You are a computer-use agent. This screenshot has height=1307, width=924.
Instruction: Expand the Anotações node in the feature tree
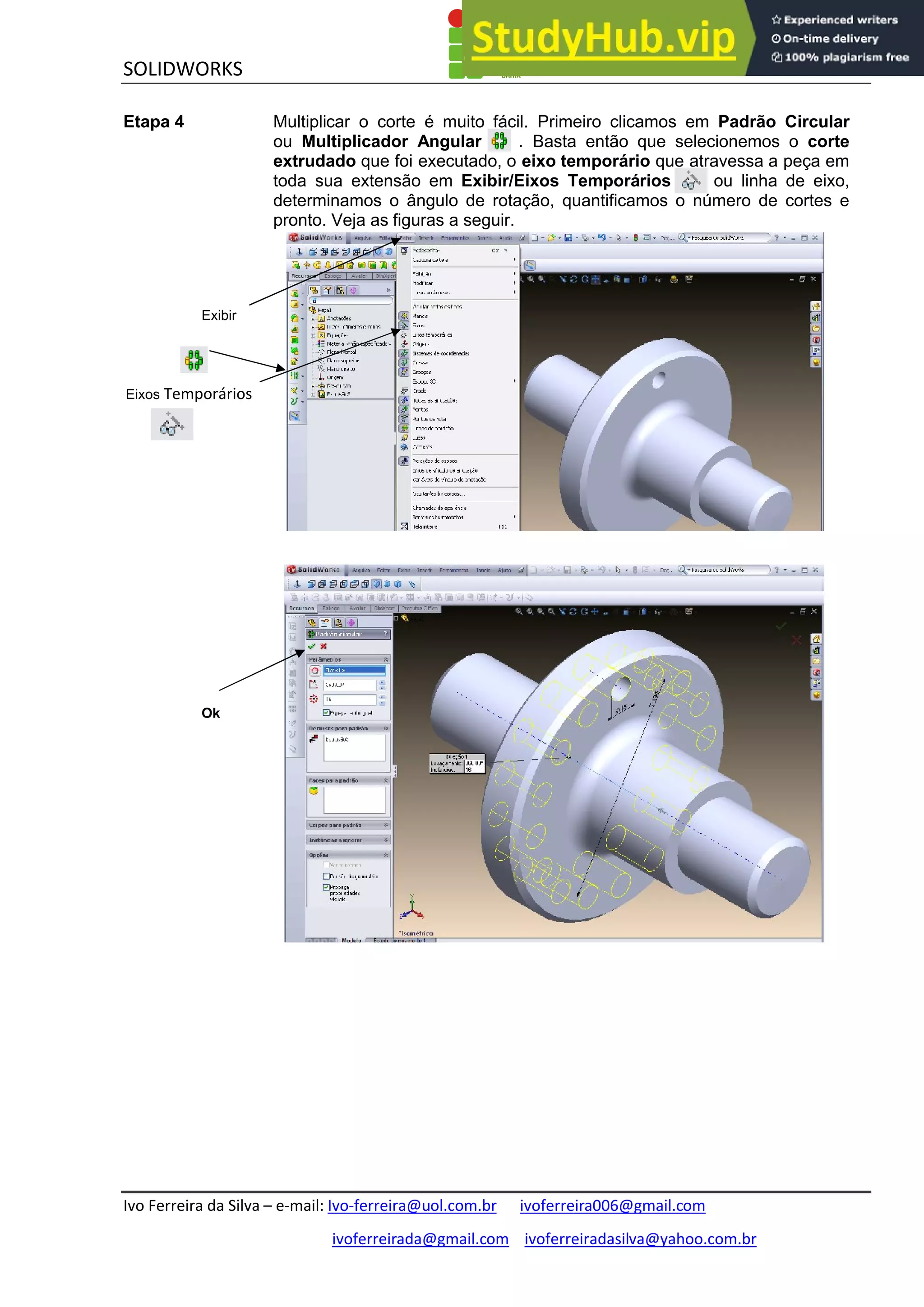[x=313, y=319]
